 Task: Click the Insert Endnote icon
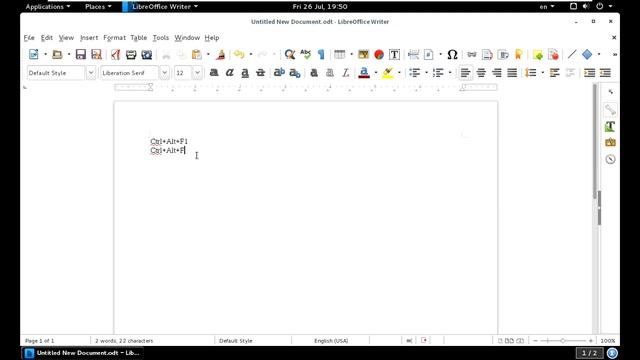pos(503,54)
